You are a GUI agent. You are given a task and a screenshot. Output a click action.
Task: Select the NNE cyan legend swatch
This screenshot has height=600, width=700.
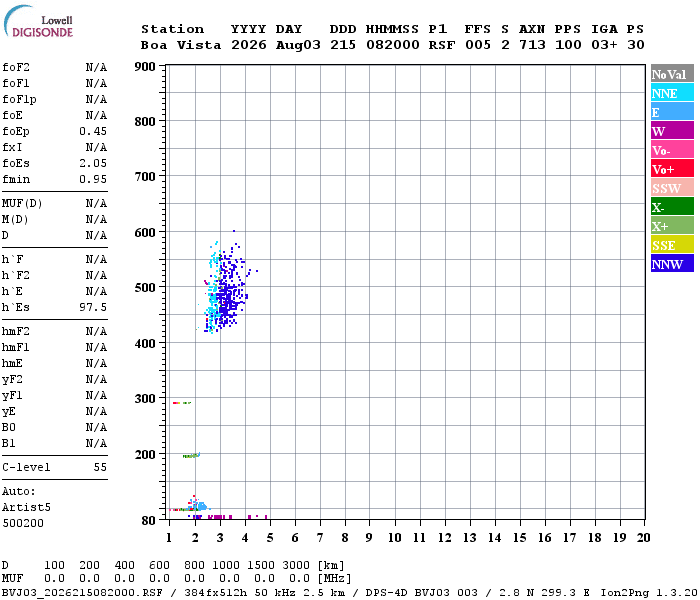pyautogui.click(x=672, y=93)
